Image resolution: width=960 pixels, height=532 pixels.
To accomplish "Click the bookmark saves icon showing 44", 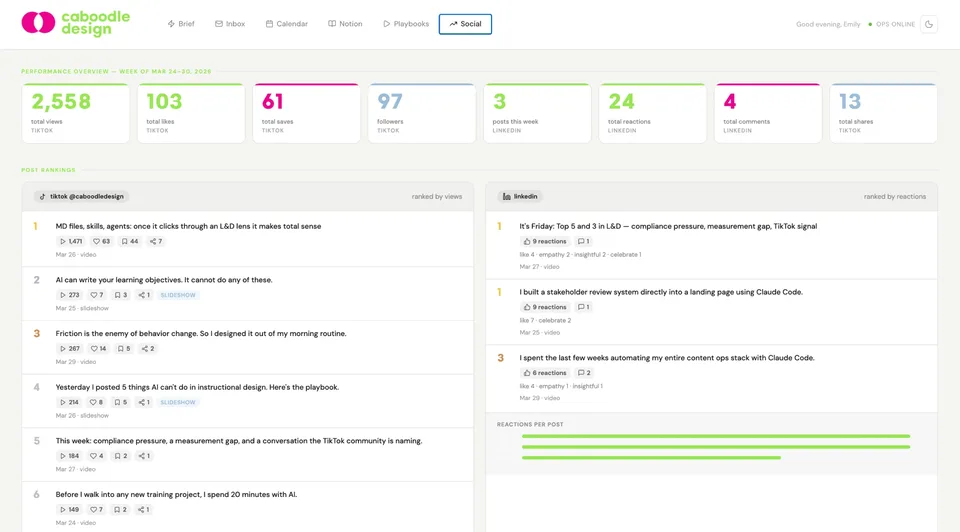I will coord(124,241).
